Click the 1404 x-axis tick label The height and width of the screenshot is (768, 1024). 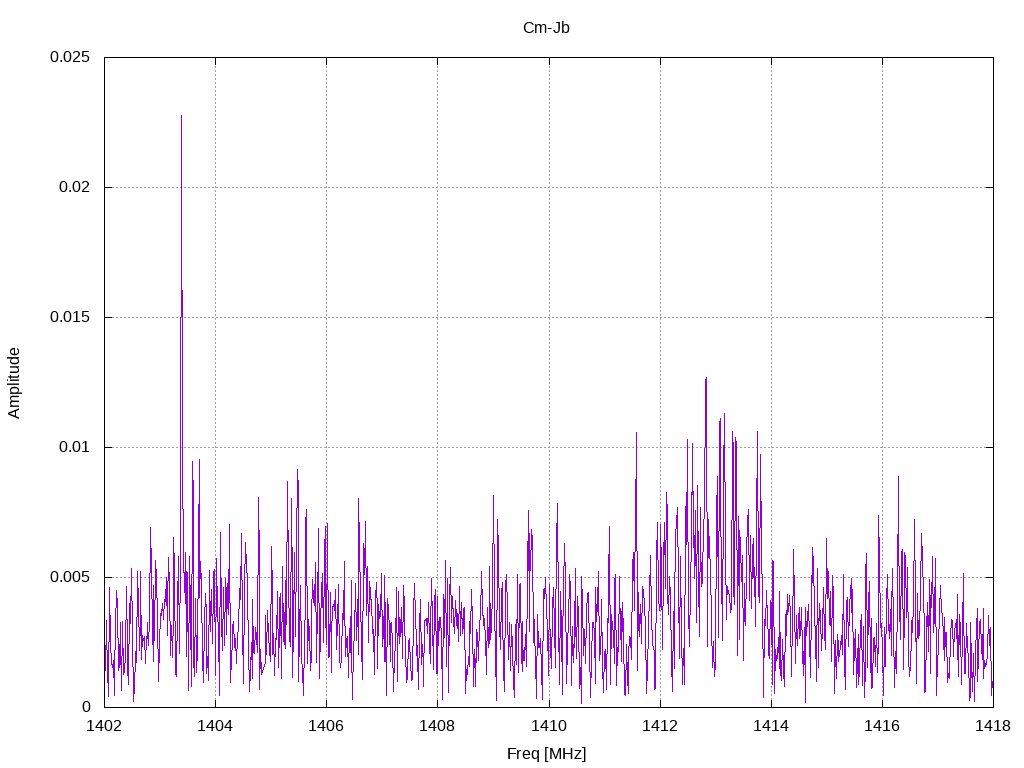tap(215, 726)
